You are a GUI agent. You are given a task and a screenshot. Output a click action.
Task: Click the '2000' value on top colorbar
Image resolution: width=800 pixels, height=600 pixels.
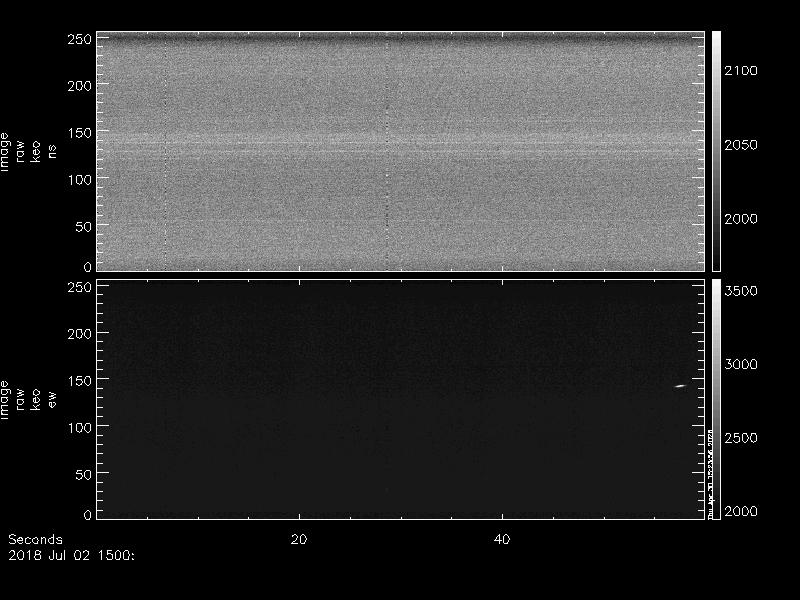[x=741, y=219]
